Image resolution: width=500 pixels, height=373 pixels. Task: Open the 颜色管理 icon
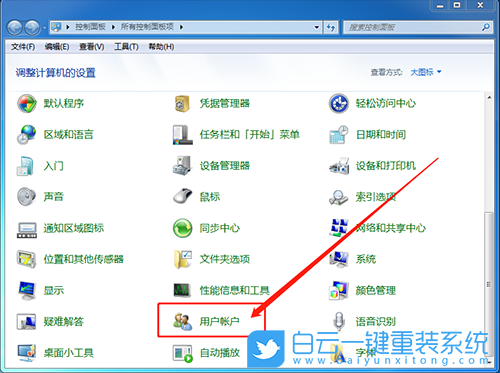[339, 290]
